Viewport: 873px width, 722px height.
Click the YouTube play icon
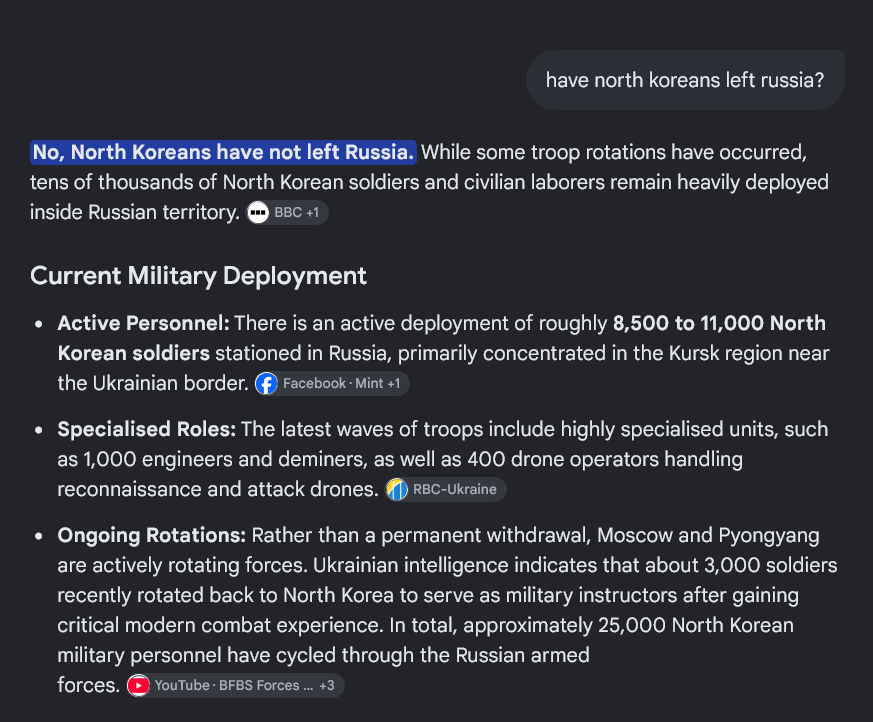[138, 685]
